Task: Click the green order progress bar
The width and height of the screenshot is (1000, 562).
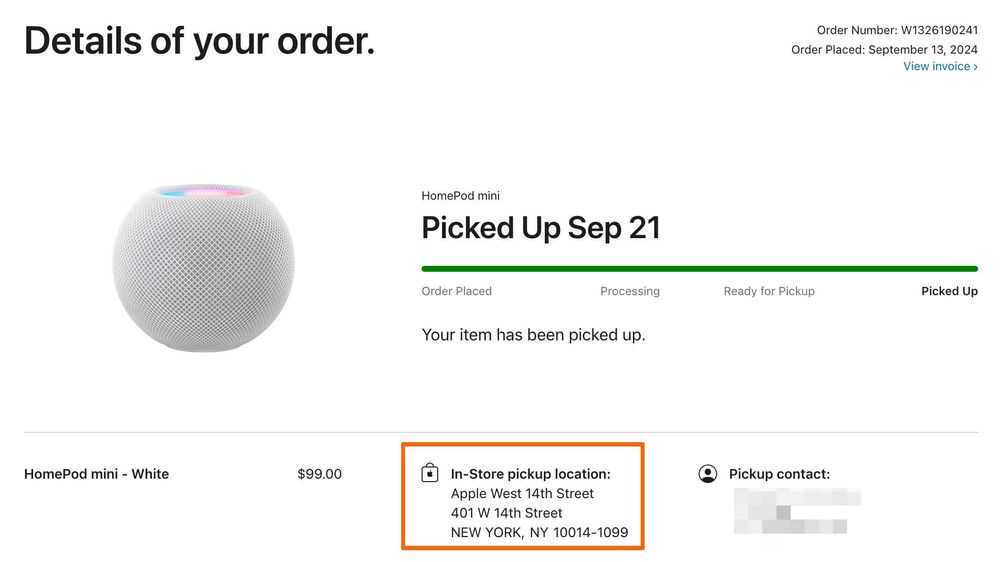Action: click(699, 269)
